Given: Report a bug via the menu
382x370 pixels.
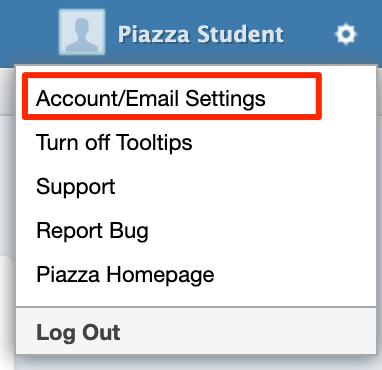Looking at the screenshot, I should [x=92, y=231].
